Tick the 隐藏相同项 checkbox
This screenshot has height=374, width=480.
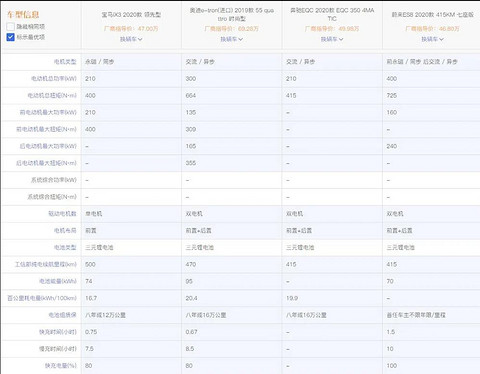tap(10, 26)
